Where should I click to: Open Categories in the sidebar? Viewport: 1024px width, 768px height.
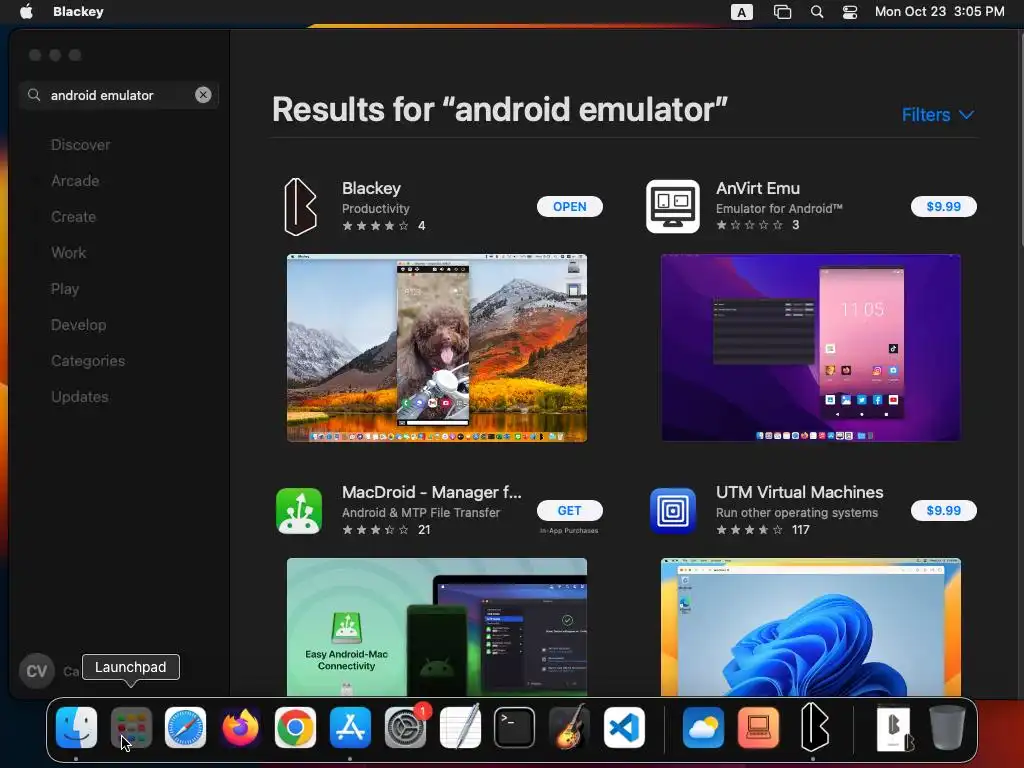click(x=88, y=360)
